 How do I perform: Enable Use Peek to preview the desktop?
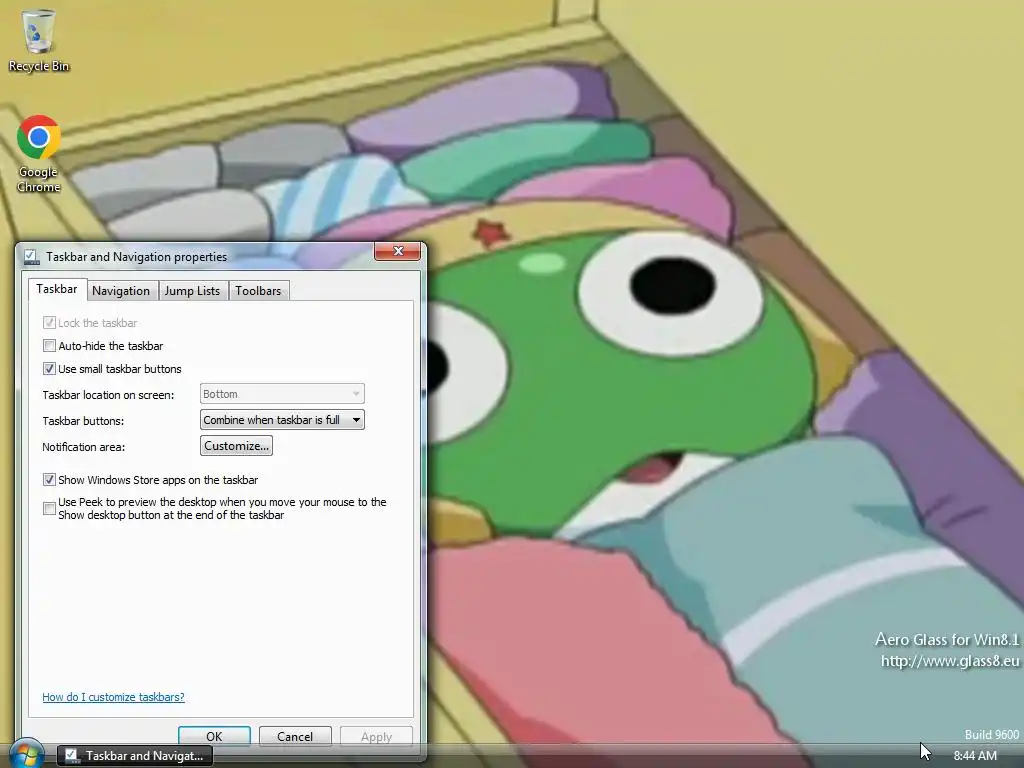[49, 508]
